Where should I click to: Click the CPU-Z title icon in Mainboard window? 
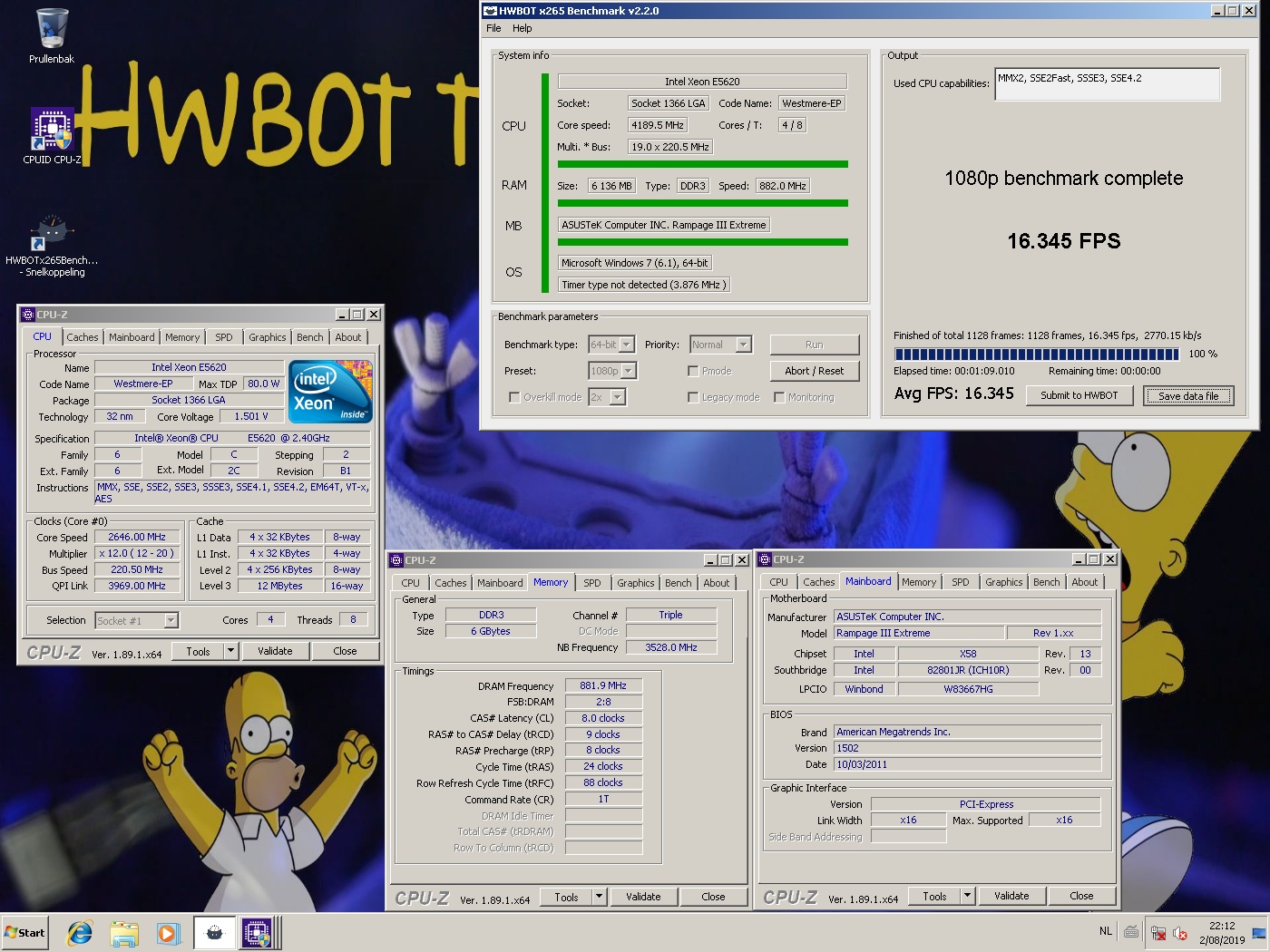point(765,559)
